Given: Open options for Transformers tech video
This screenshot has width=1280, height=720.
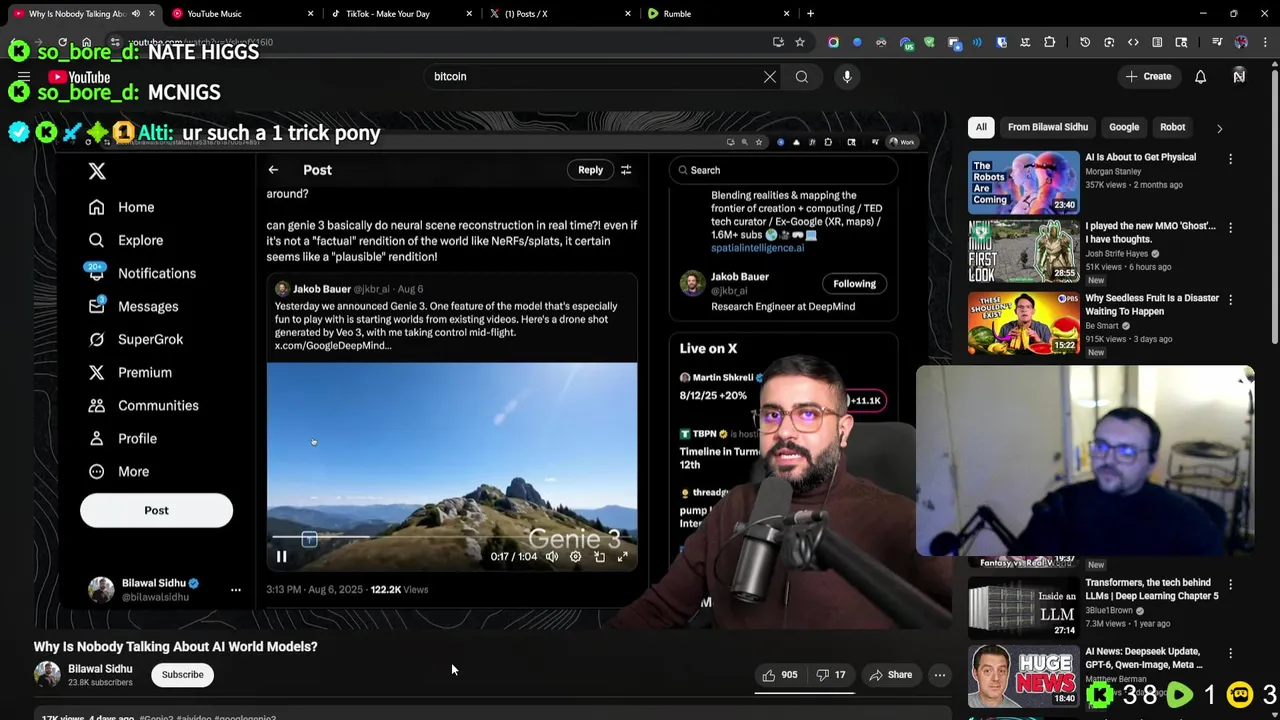Looking at the screenshot, I should click(x=1231, y=584).
